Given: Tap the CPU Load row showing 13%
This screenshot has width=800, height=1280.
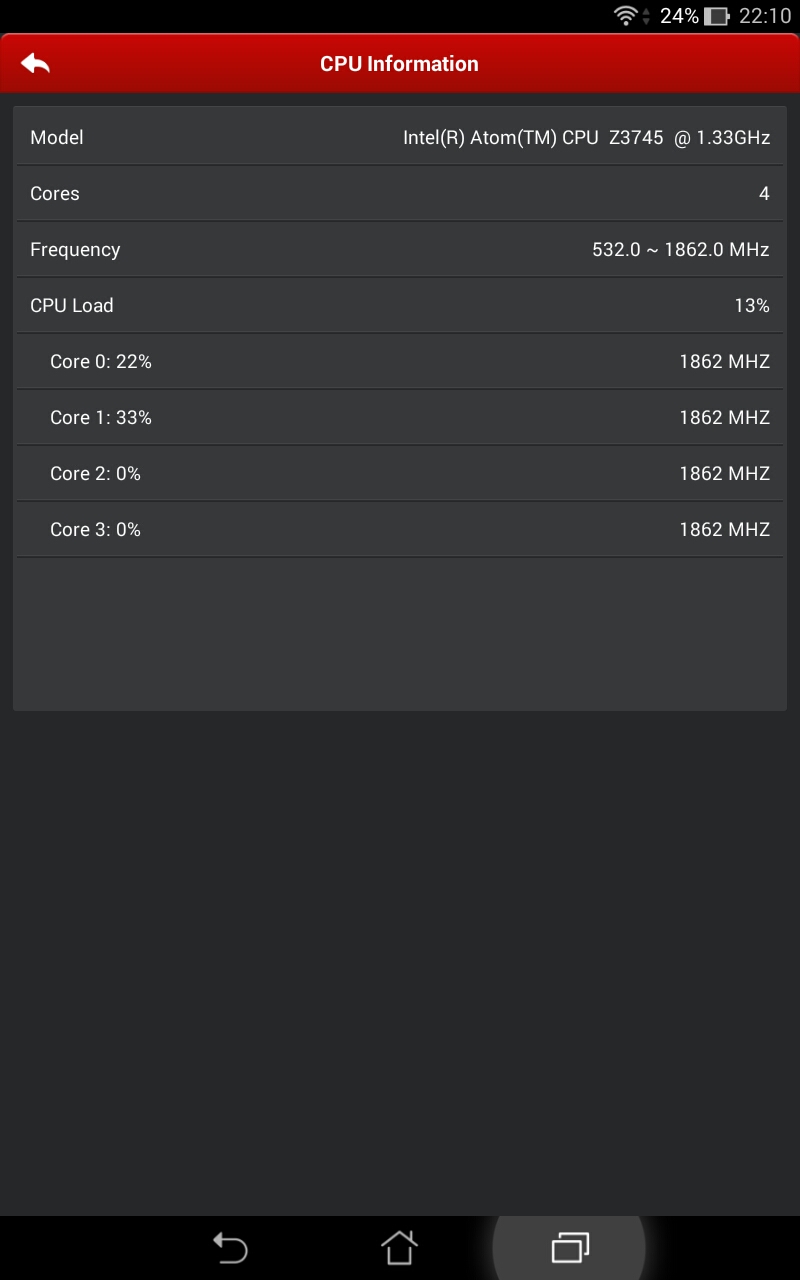Looking at the screenshot, I should tap(400, 305).
